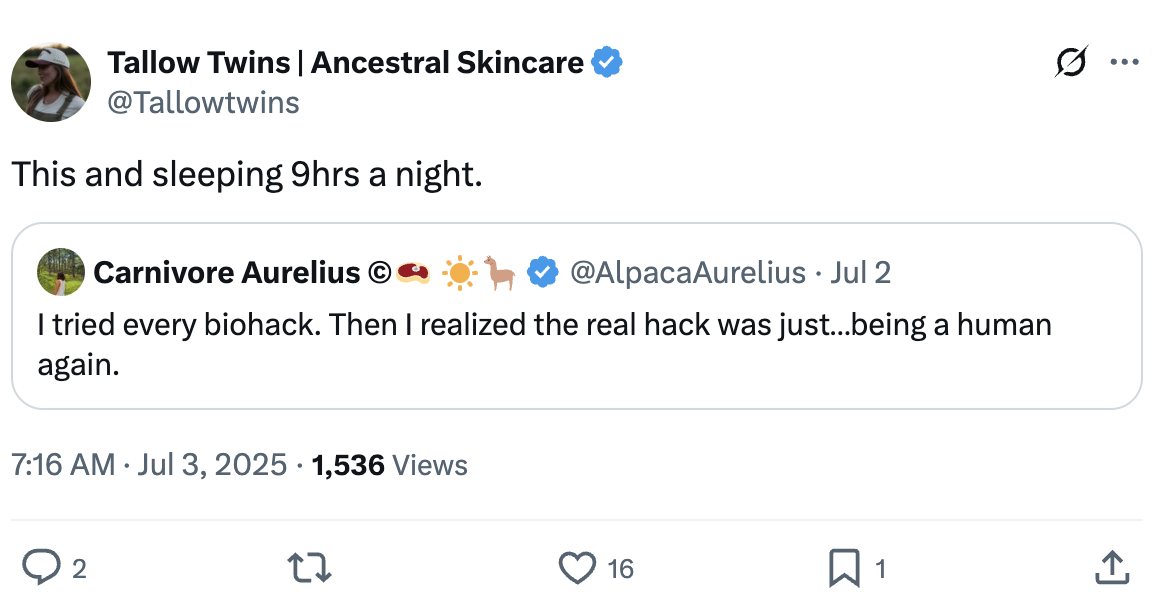Click the reply speech bubble icon
The width and height of the screenshot is (1152, 605).
click(41, 568)
